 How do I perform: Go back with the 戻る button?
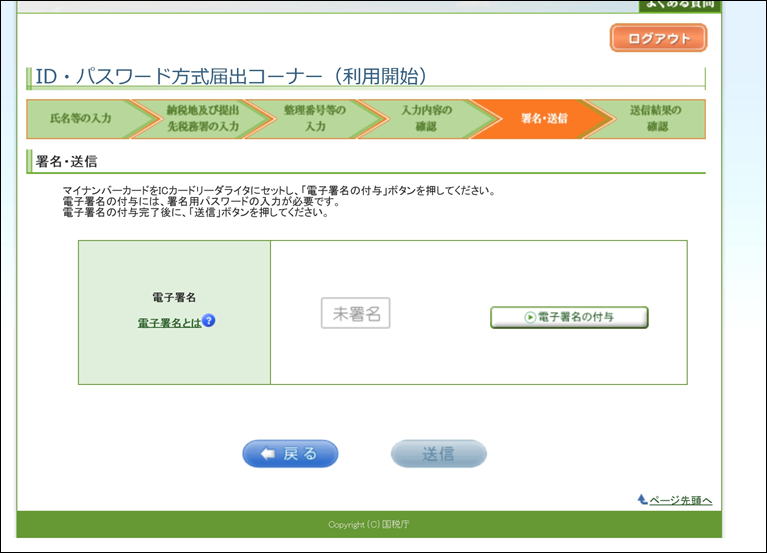[291, 454]
